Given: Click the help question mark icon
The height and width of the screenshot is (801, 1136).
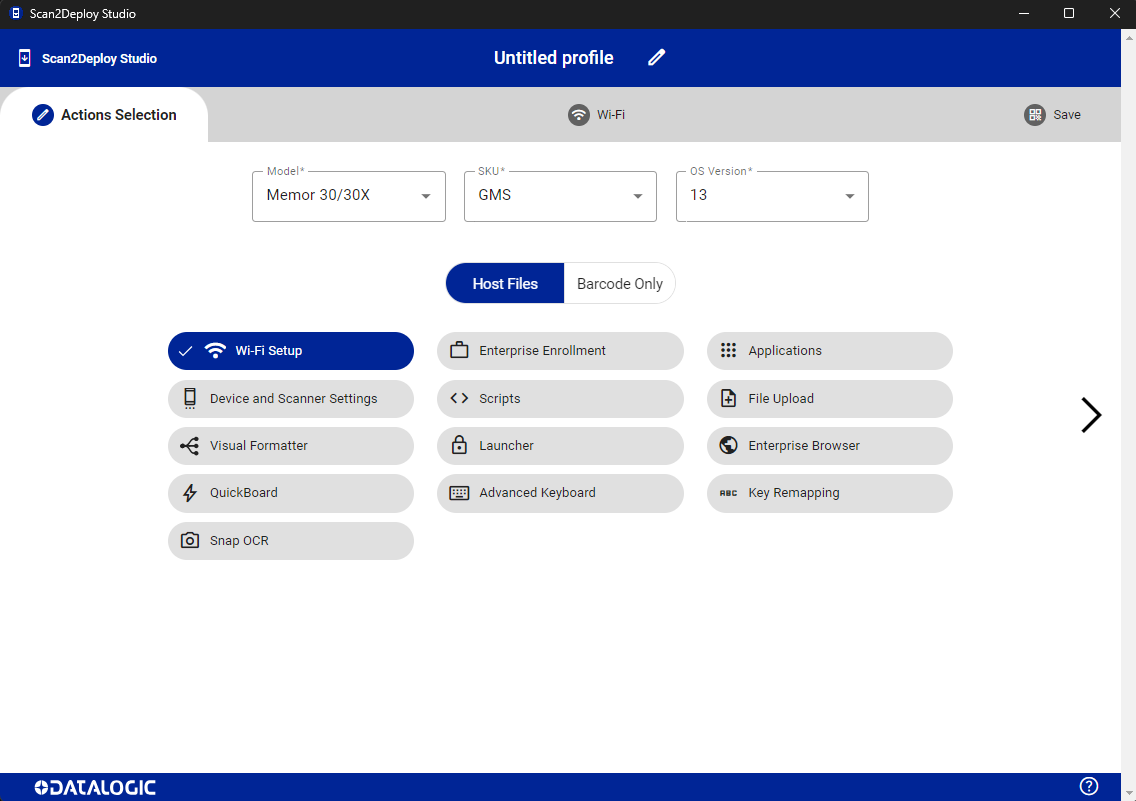Looking at the screenshot, I should 1089,786.
